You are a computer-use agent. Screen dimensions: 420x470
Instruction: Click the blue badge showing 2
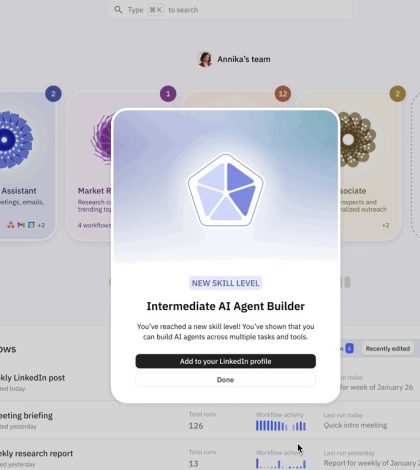click(53, 94)
